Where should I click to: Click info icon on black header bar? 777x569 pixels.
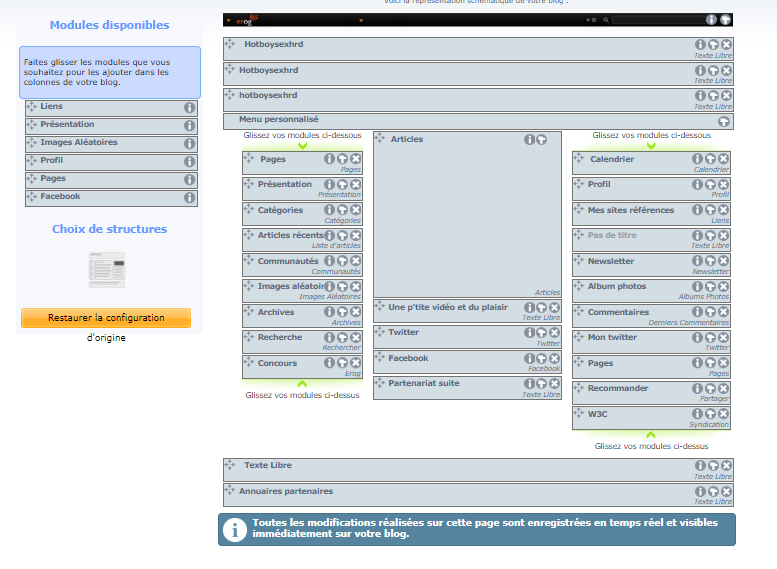(712, 19)
